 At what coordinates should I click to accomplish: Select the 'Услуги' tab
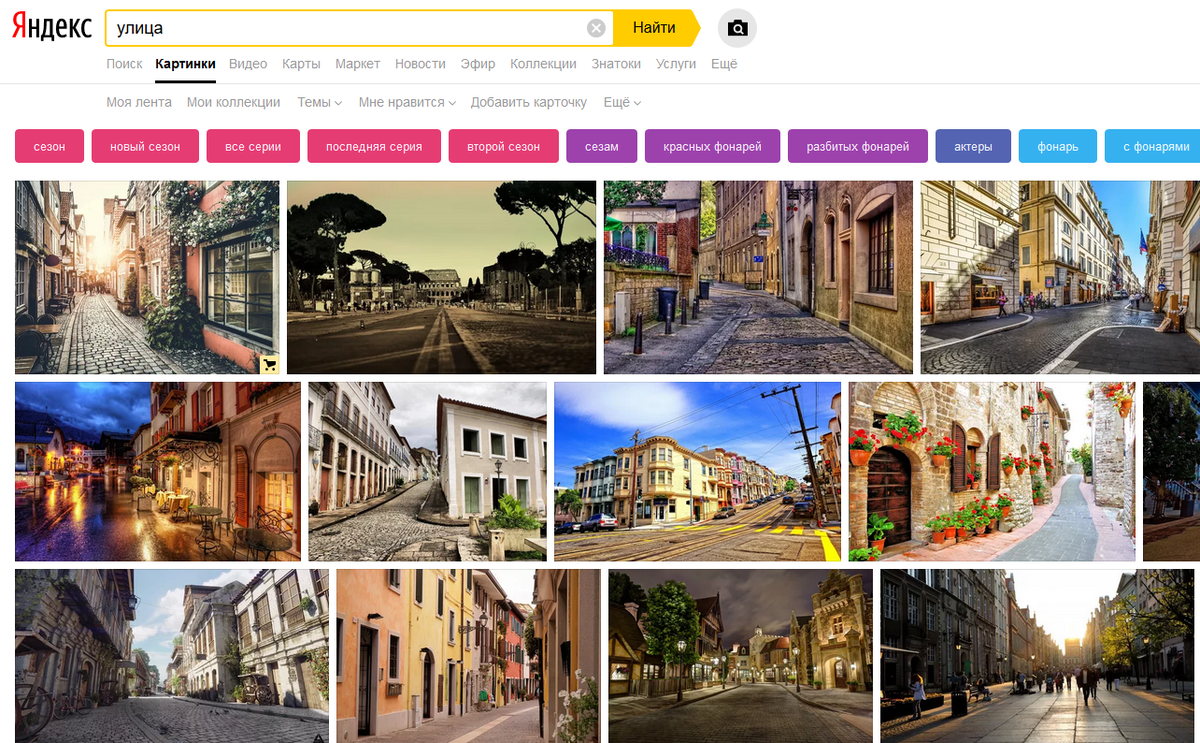pos(676,64)
